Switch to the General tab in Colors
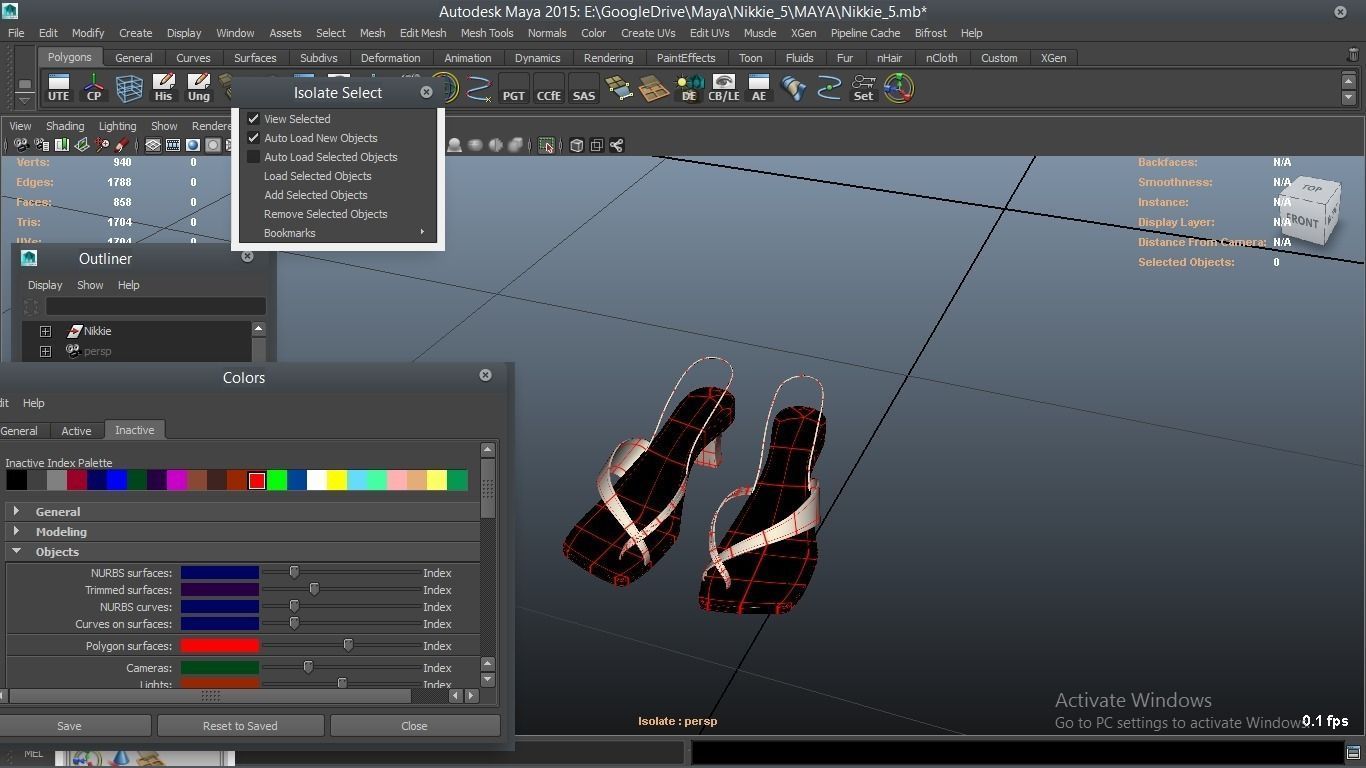 point(19,431)
